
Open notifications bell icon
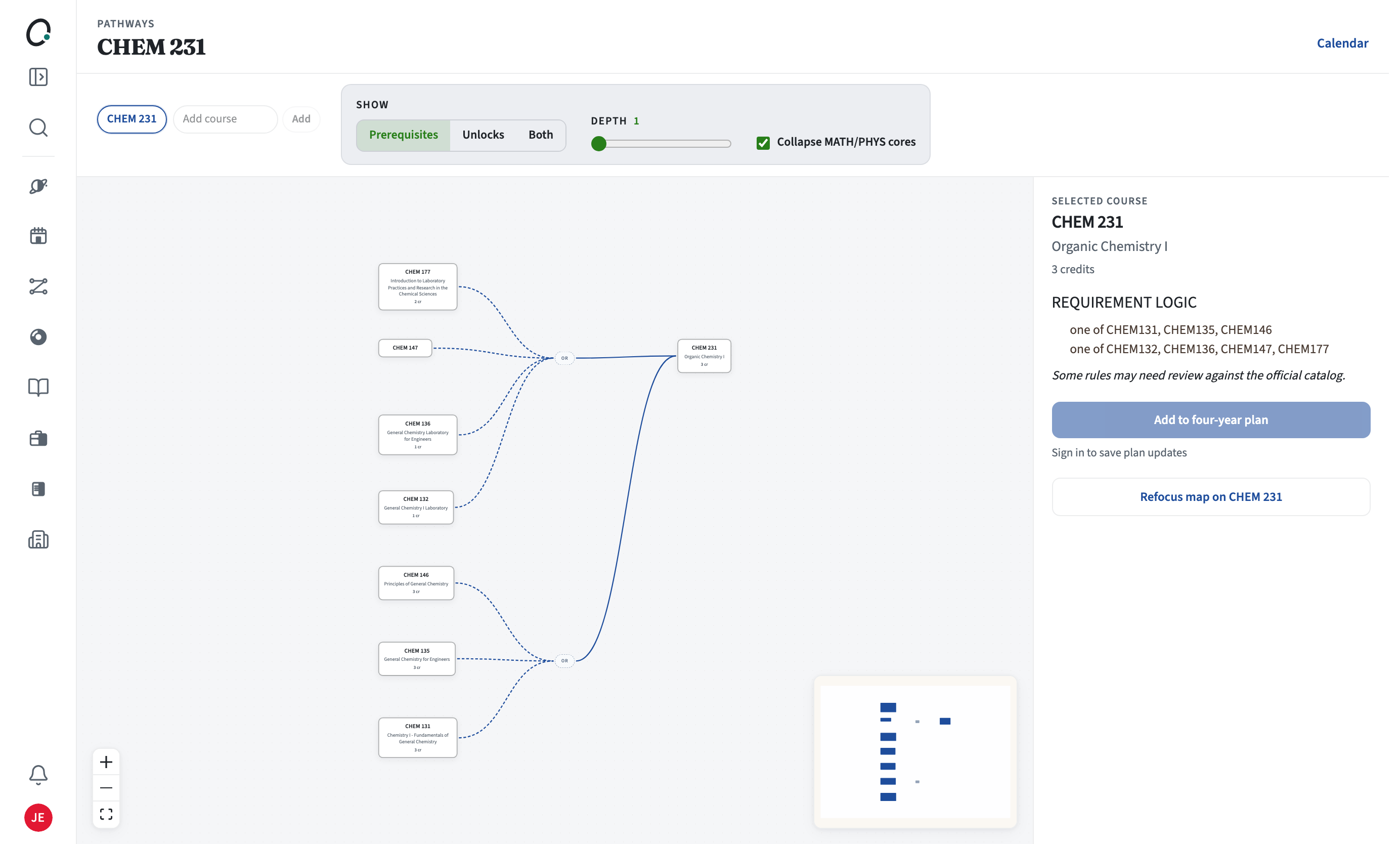point(38,775)
